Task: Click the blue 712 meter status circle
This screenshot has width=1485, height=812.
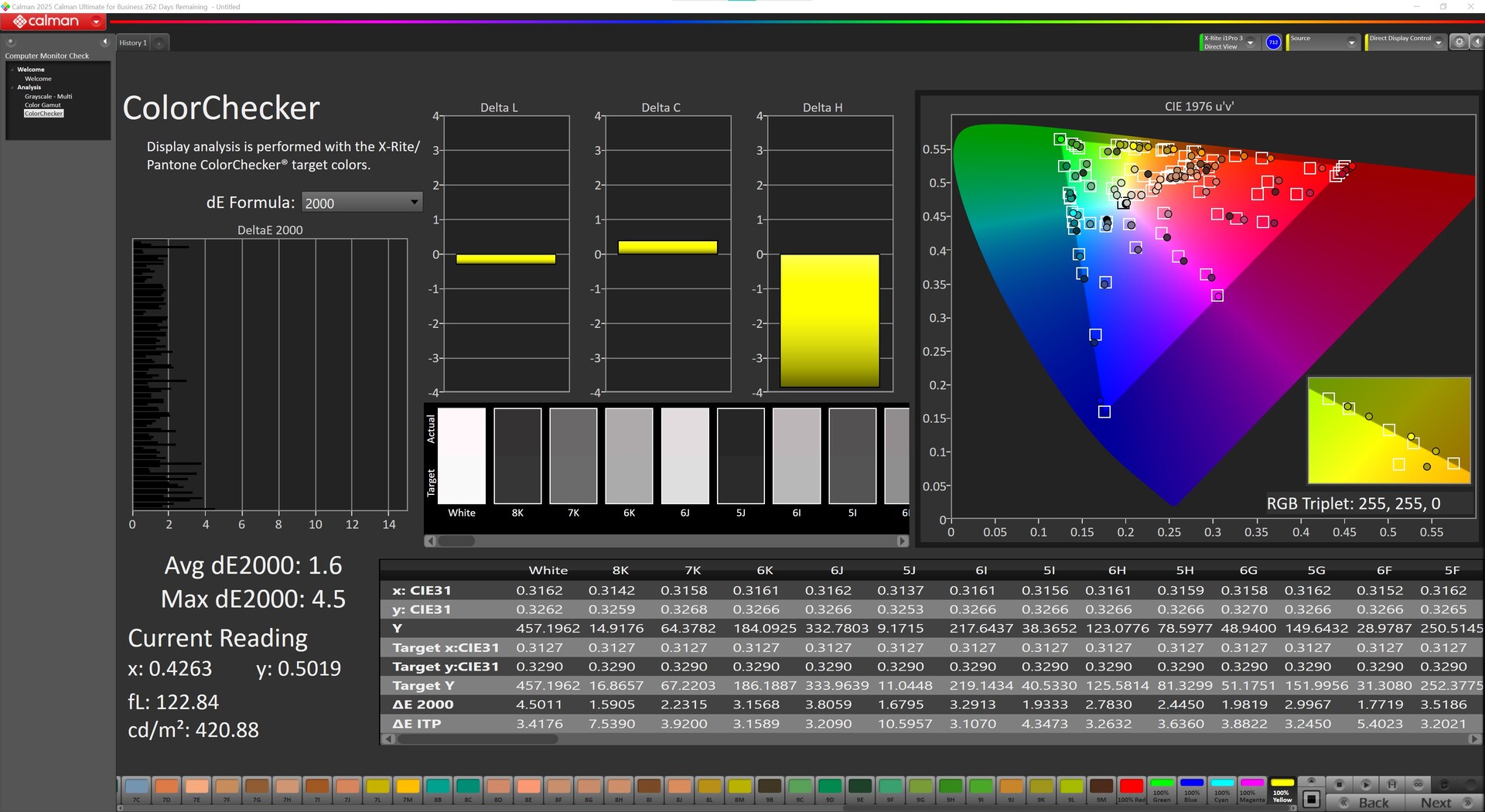Action: [x=1273, y=43]
